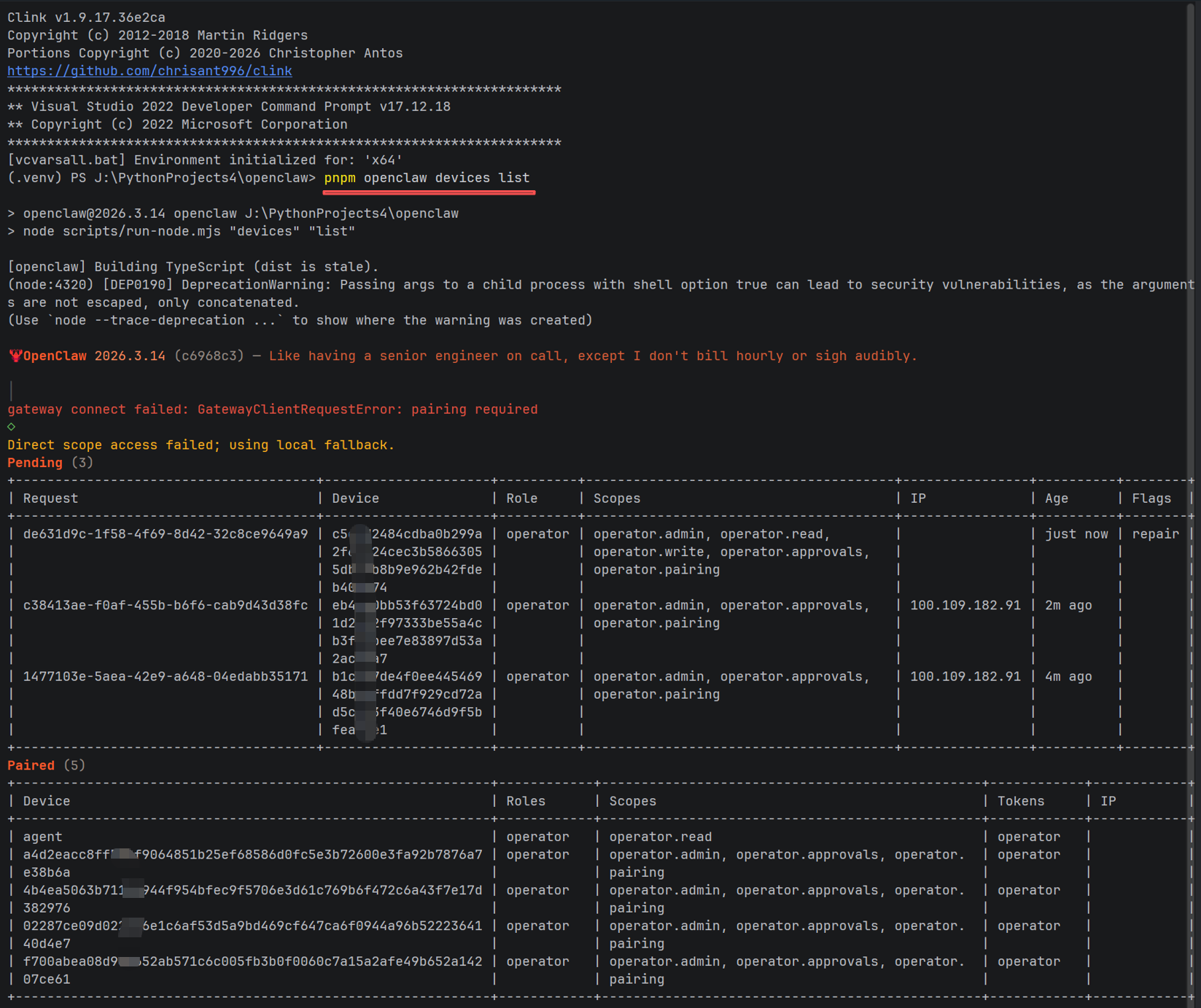The height and width of the screenshot is (1008, 1201).
Task: Click '[openclaw] Building TypeScript' message
Action: coord(193,267)
